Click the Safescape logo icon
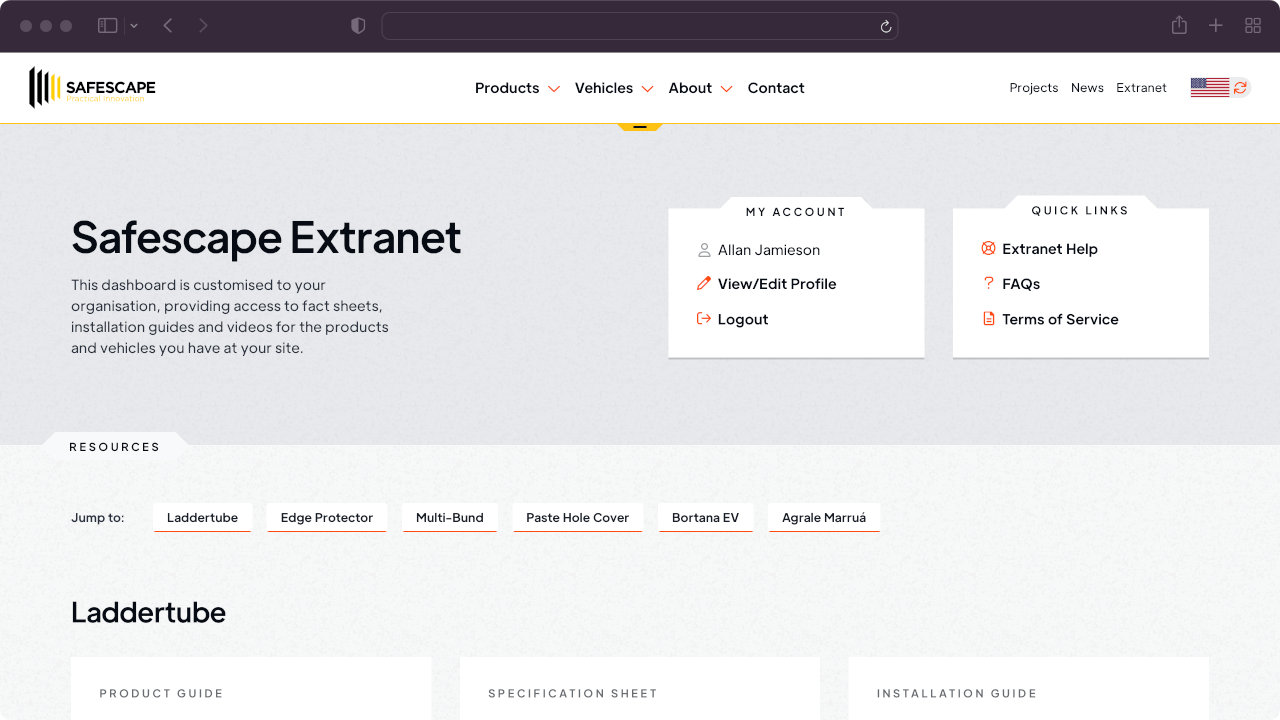Screen dimensions: 1280x720 (x=39, y=88)
